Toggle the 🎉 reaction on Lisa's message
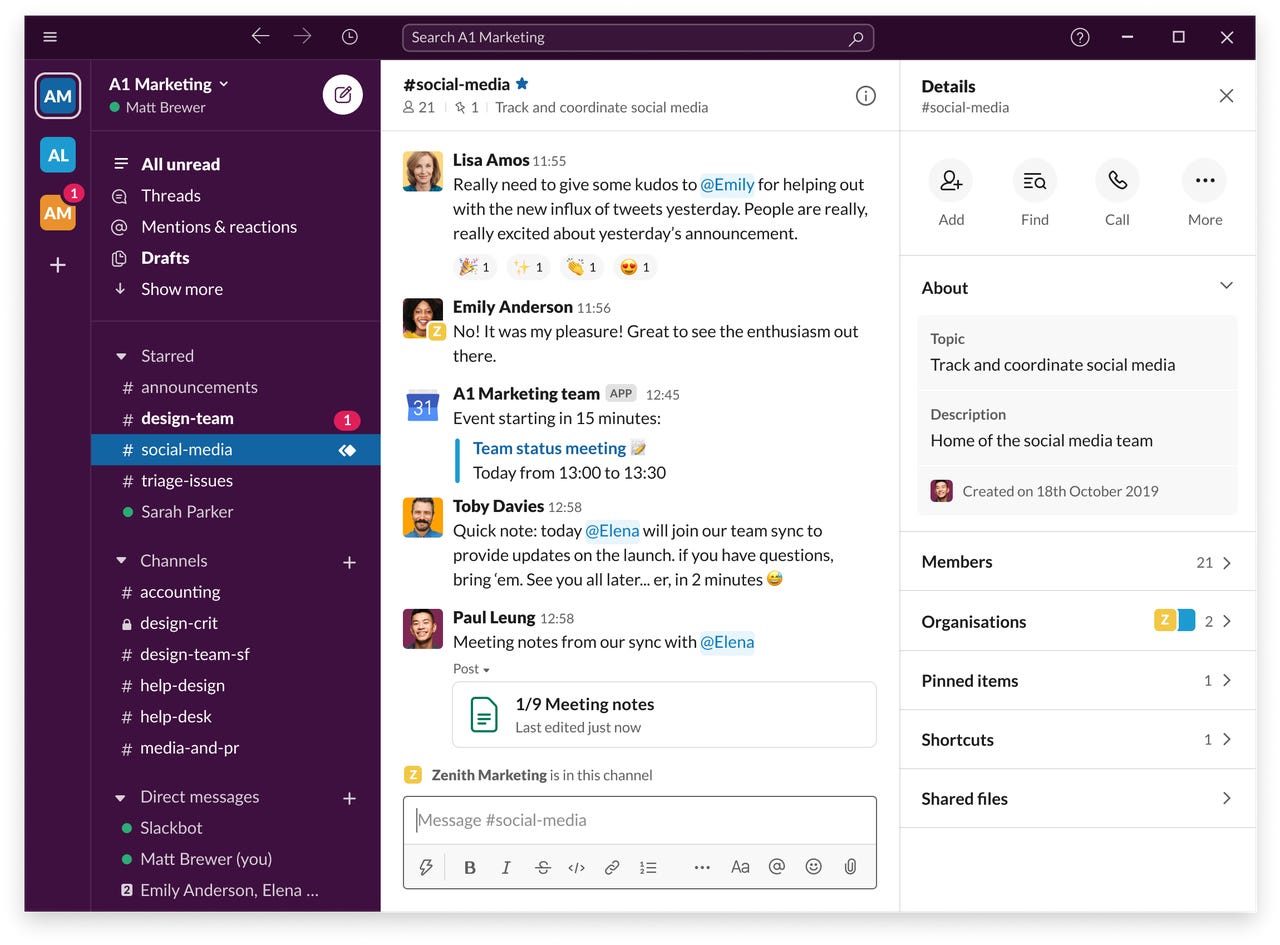Image resolution: width=1280 pixels, height=945 pixels. tap(475, 267)
